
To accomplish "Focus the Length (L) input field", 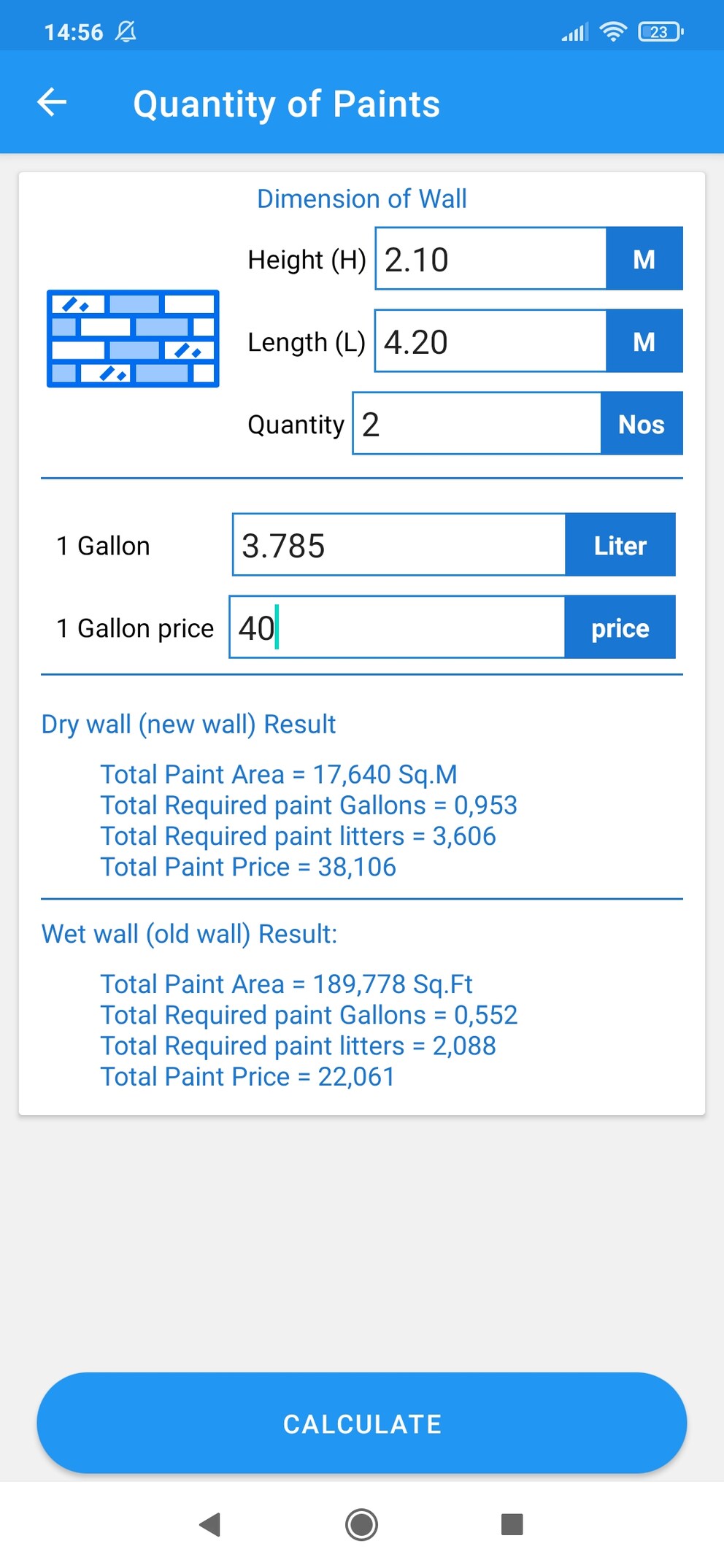I will coord(491,341).
